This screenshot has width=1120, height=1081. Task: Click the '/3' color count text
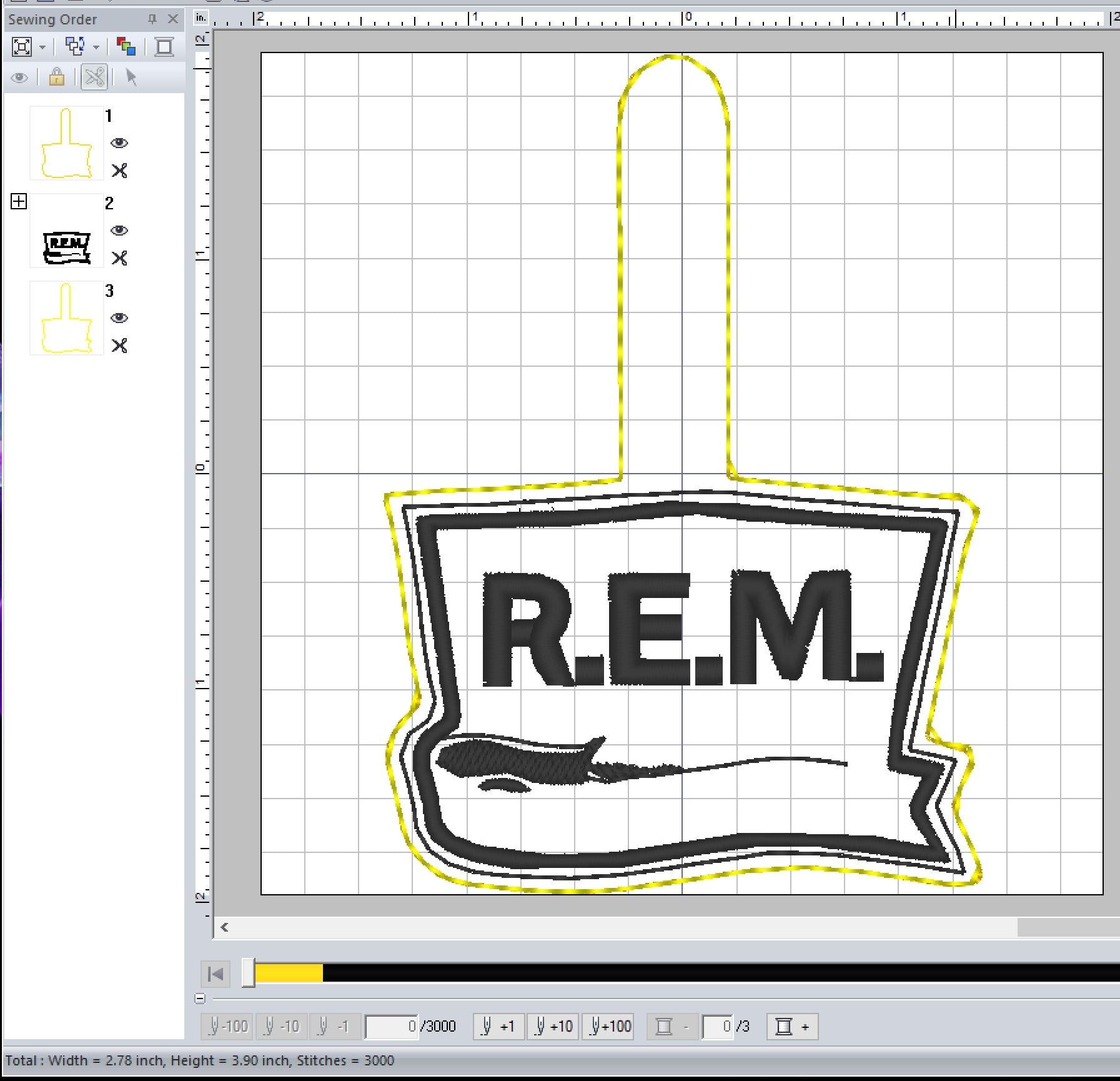coord(743,1027)
